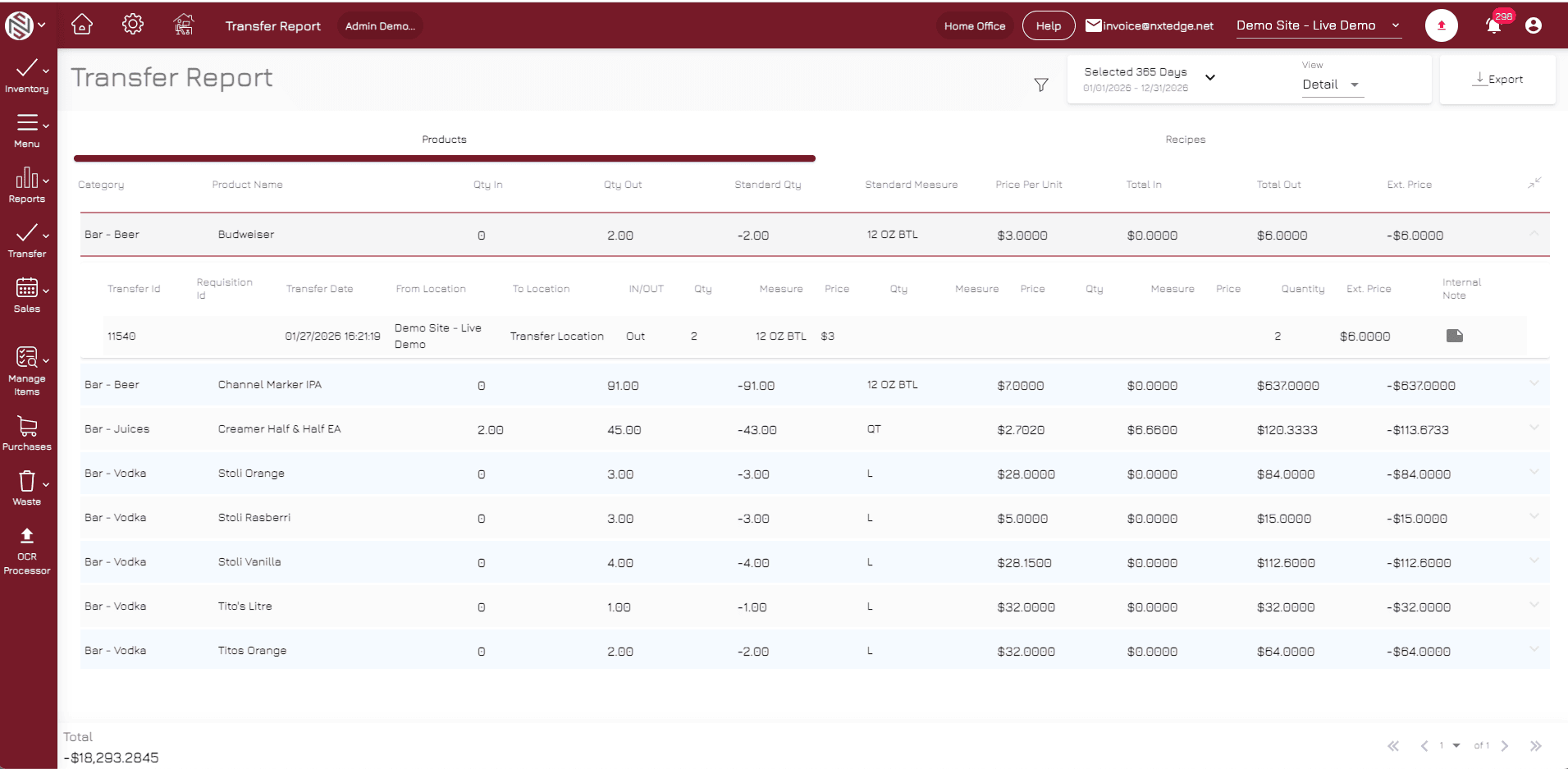This screenshot has width=1568, height=769.
Task: Open the Demo Site - Live Demo site selector
Action: pos(1319,25)
